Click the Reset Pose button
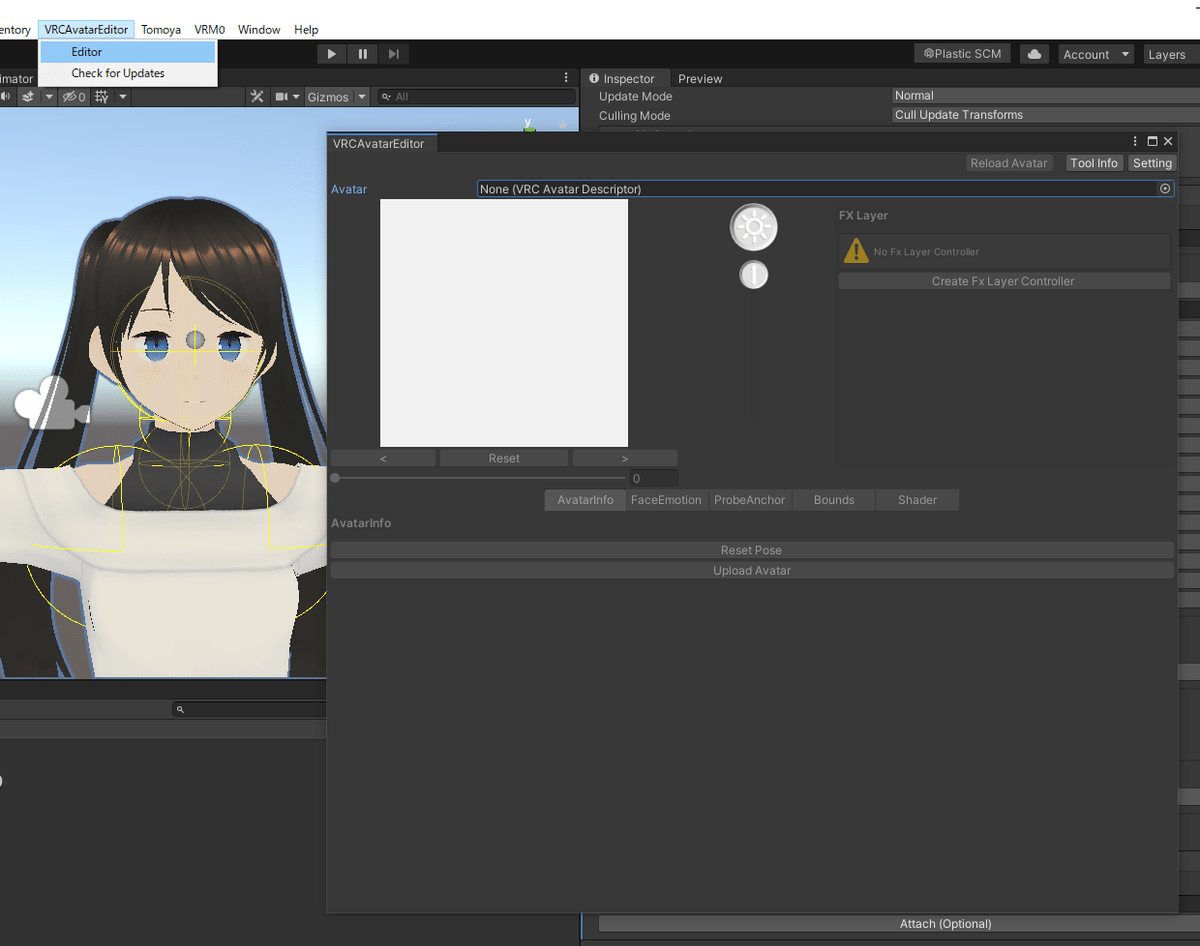The image size is (1200, 946). tap(752, 550)
